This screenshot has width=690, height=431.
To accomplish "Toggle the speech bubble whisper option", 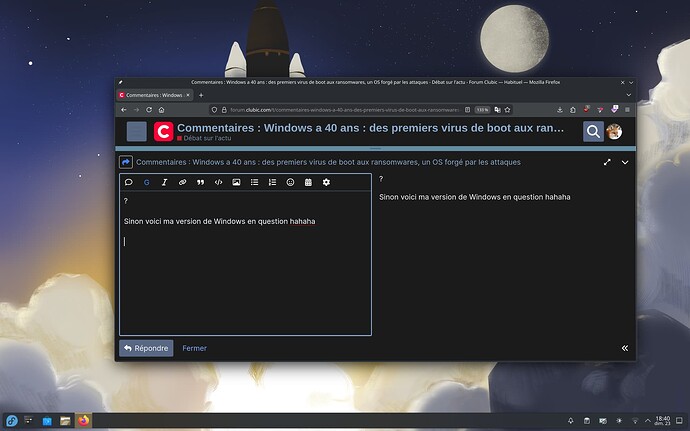I will point(128,182).
